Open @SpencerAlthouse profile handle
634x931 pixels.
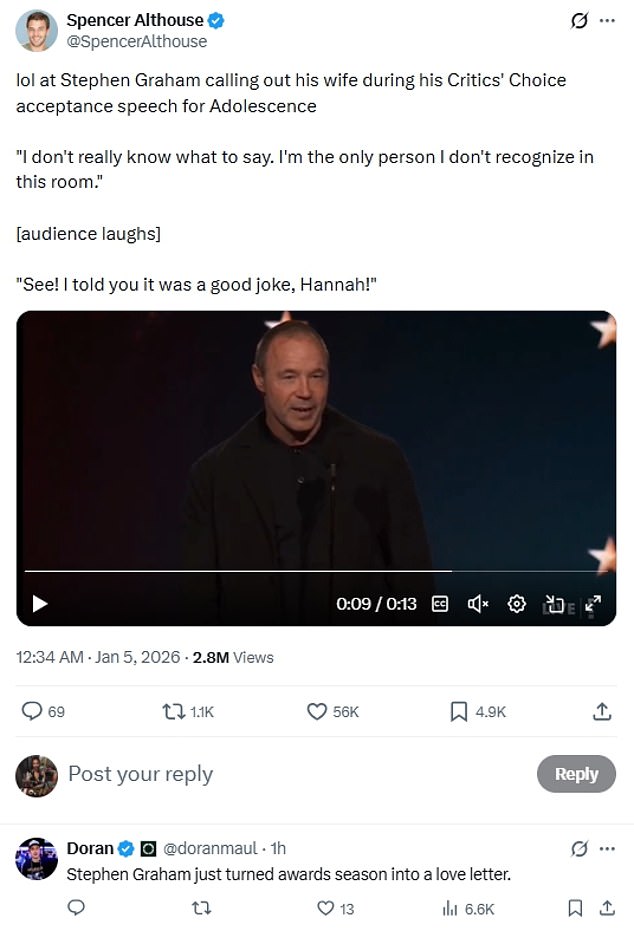136,41
